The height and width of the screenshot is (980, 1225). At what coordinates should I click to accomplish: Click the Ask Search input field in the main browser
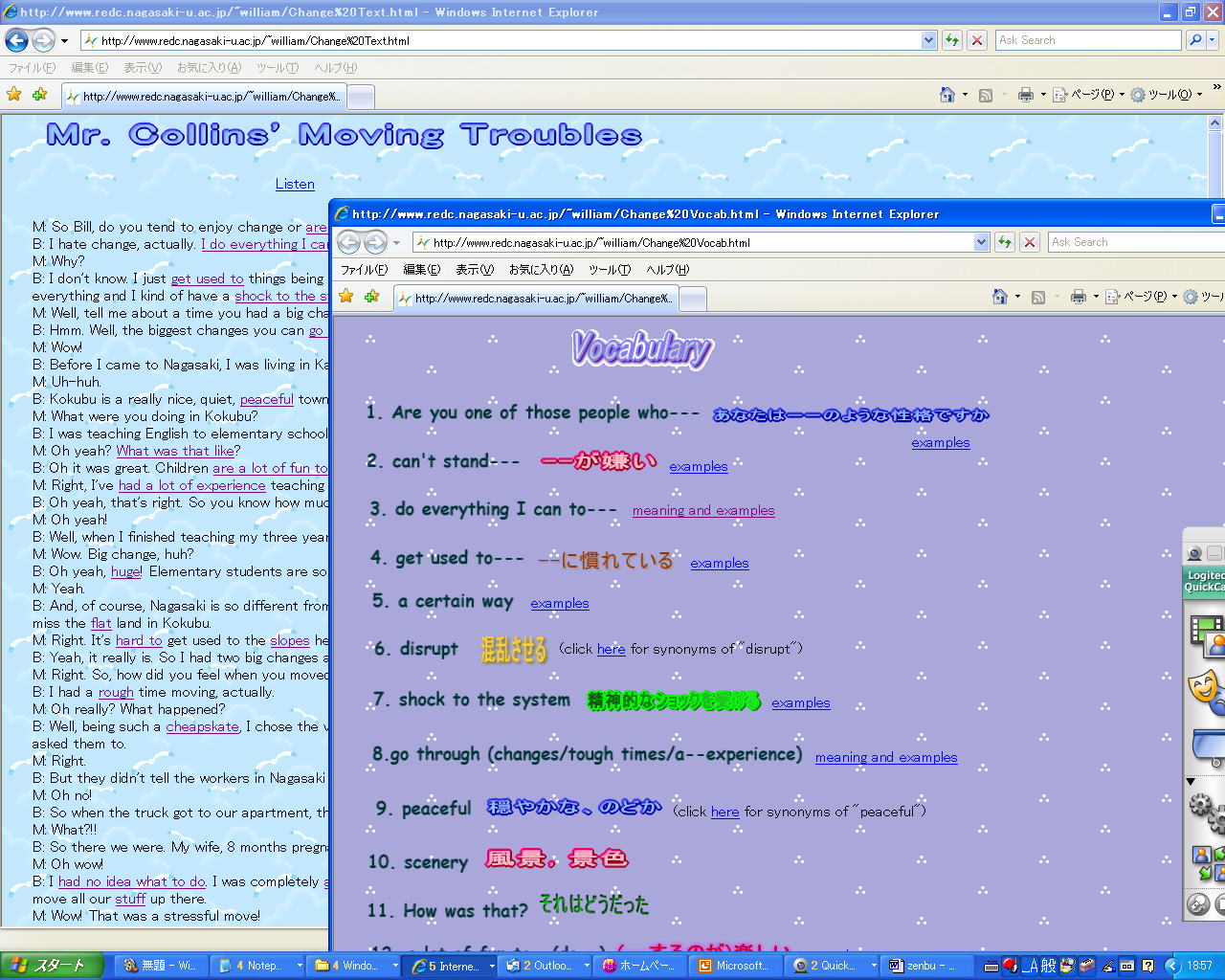(x=1087, y=40)
